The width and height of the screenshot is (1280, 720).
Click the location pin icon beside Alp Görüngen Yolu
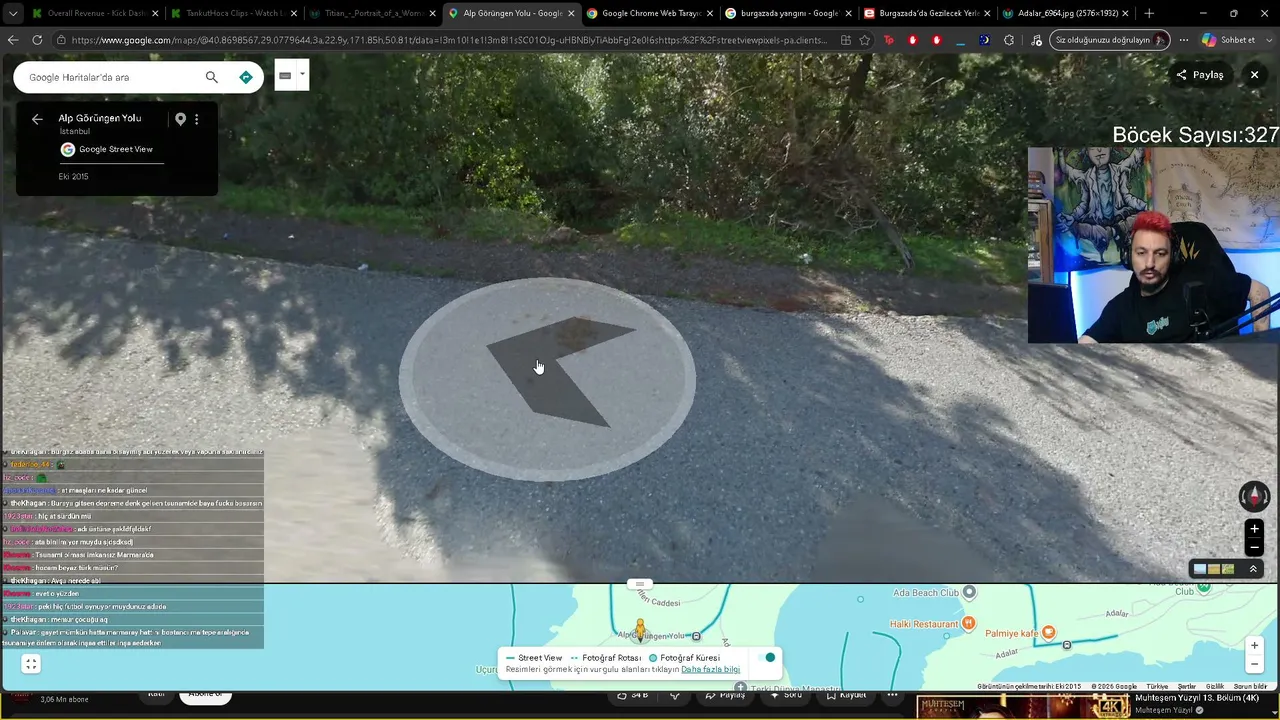pyautogui.click(x=180, y=119)
